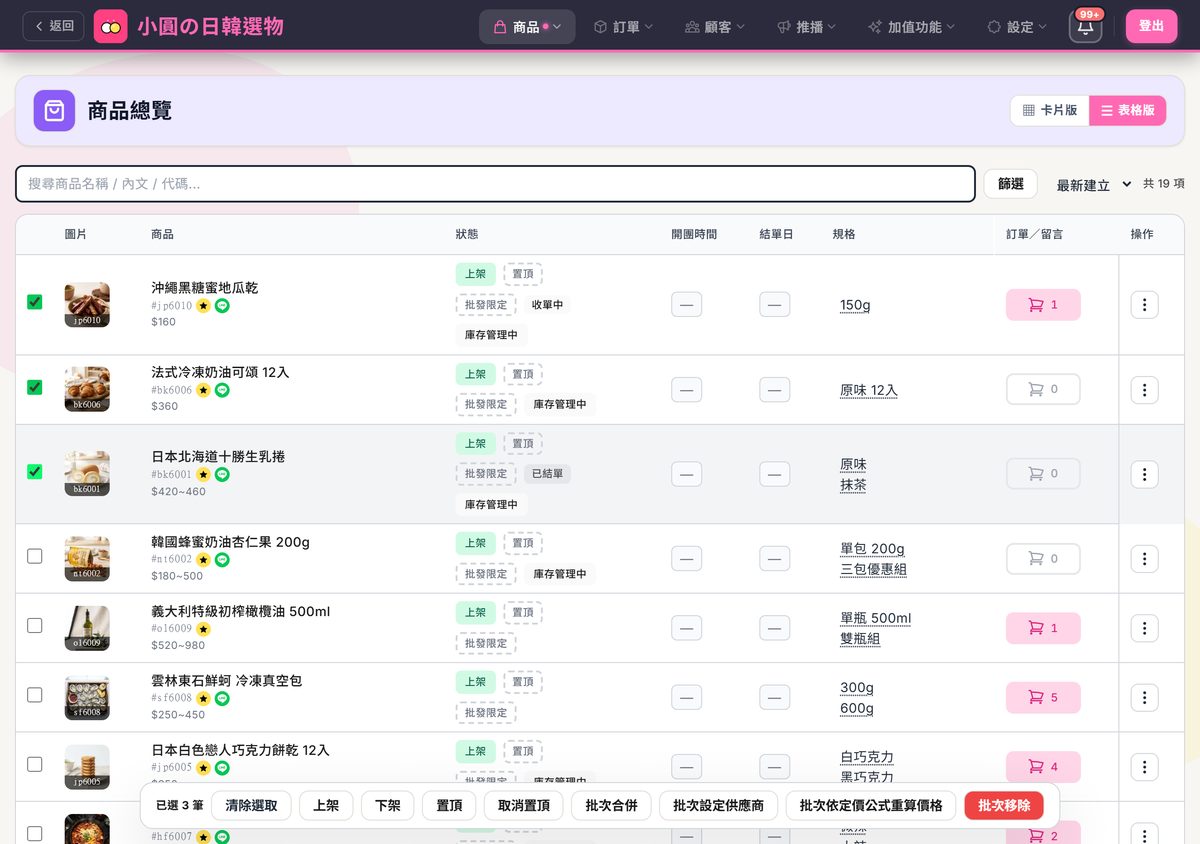The width and height of the screenshot is (1200, 844).
Task: Click 置頂 in the bulk action bar
Action: 449,805
